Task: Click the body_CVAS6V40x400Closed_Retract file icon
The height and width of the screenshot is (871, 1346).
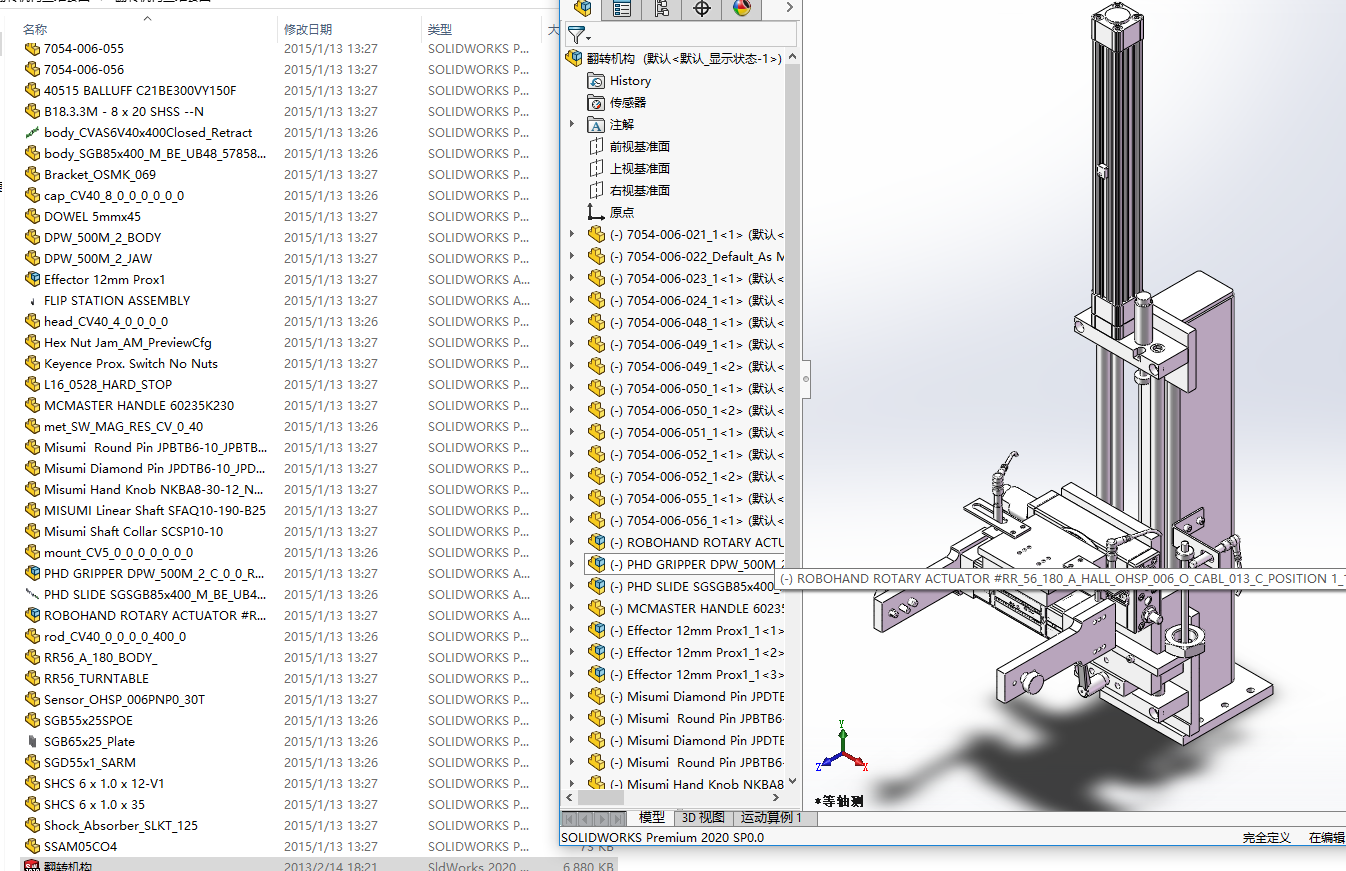Action: tap(32, 133)
